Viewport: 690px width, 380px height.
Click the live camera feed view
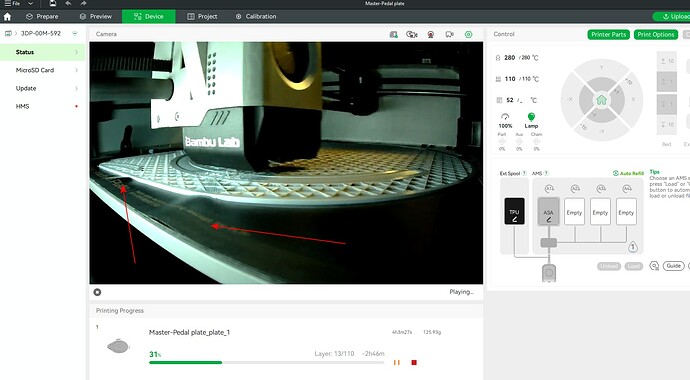click(286, 163)
